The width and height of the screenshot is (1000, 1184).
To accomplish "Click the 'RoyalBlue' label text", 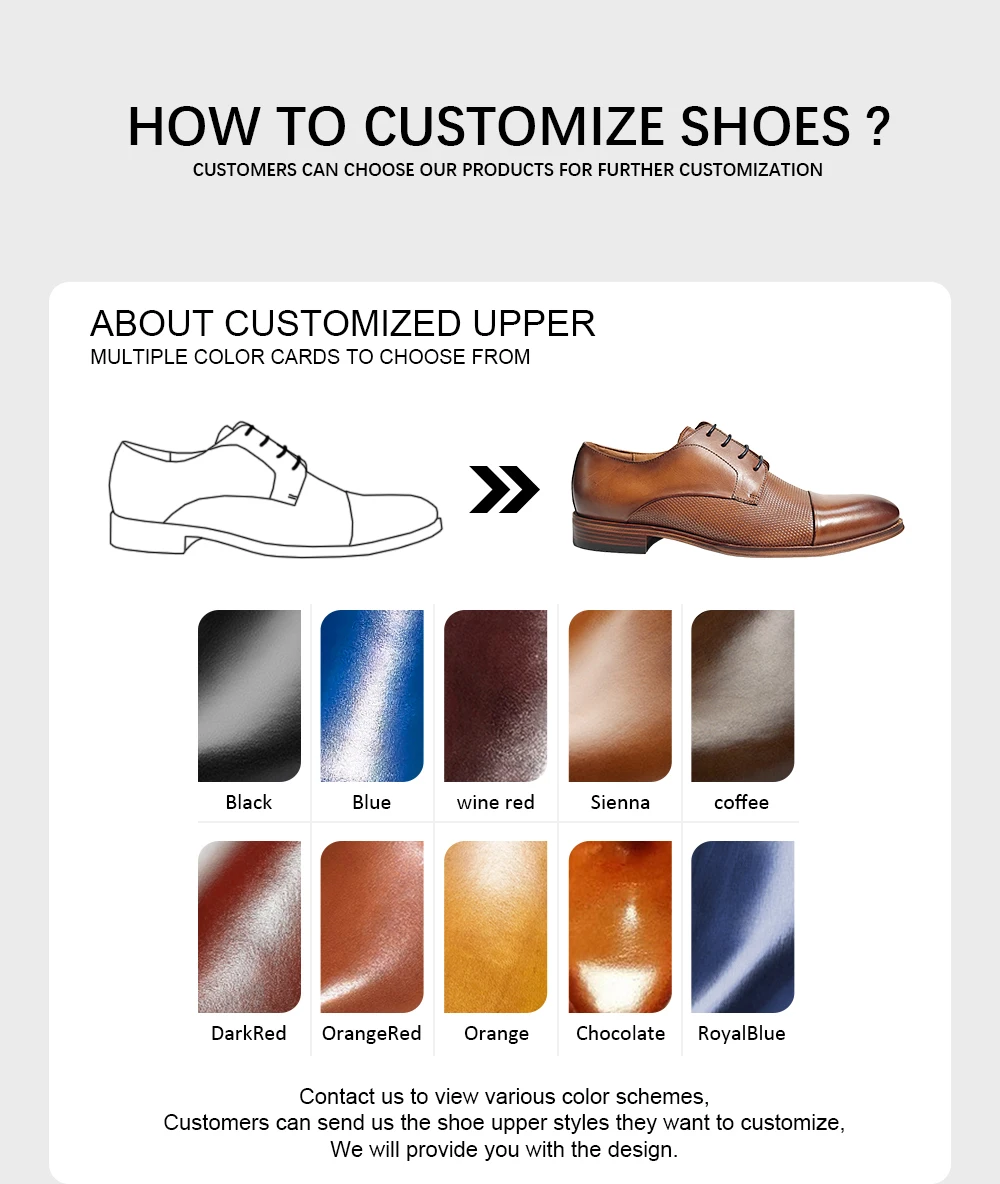I will 742,1033.
